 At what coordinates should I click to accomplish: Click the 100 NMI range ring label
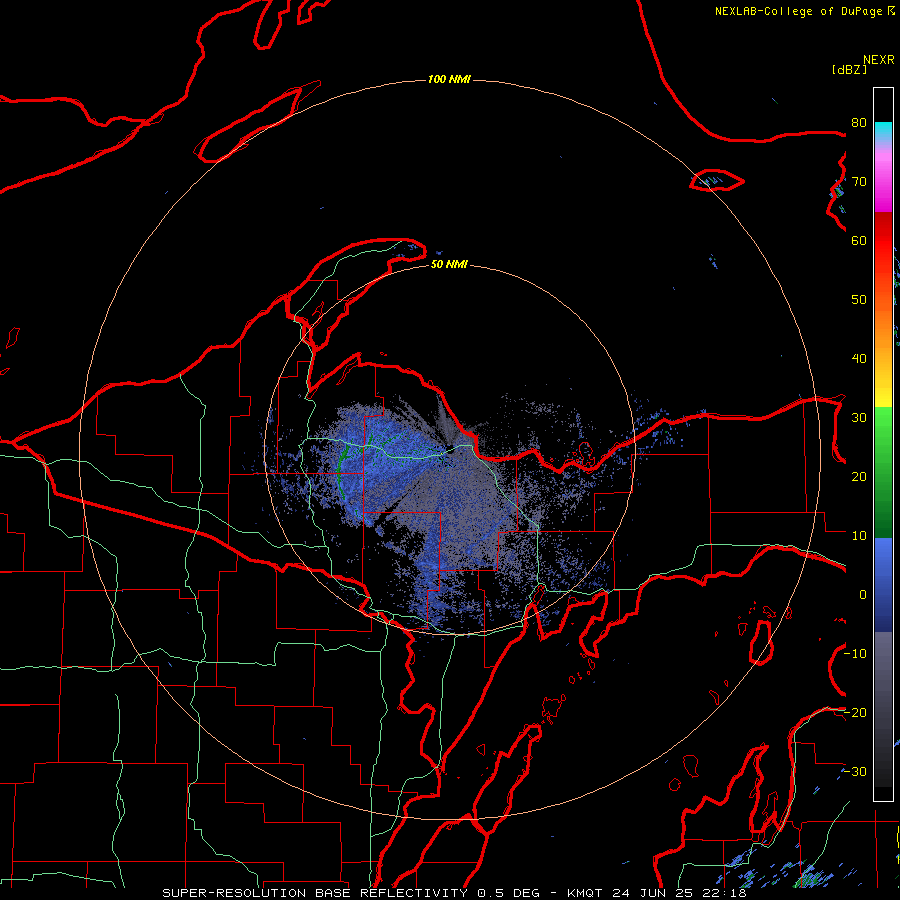click(x=449, y=79)
